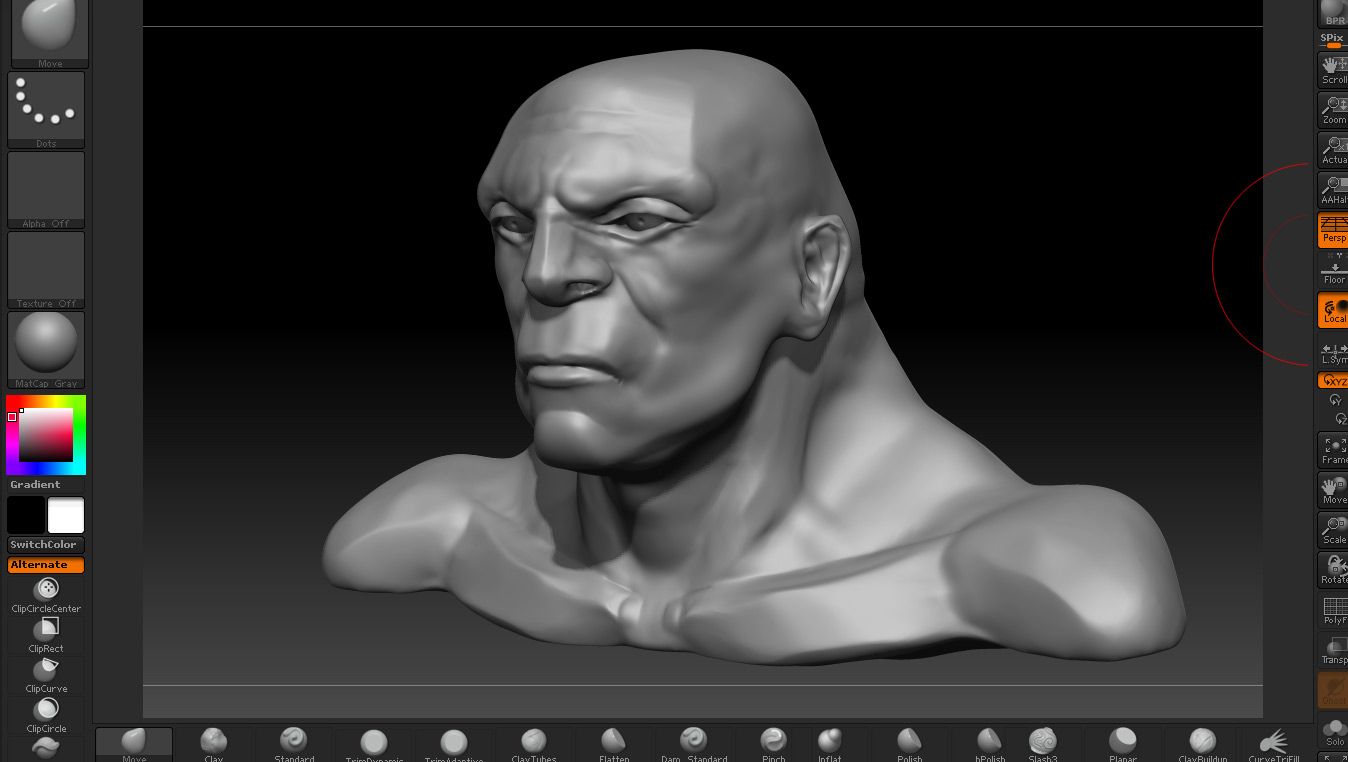Click the AAHalf button

pyautogui.click(x=1333, y=190)
